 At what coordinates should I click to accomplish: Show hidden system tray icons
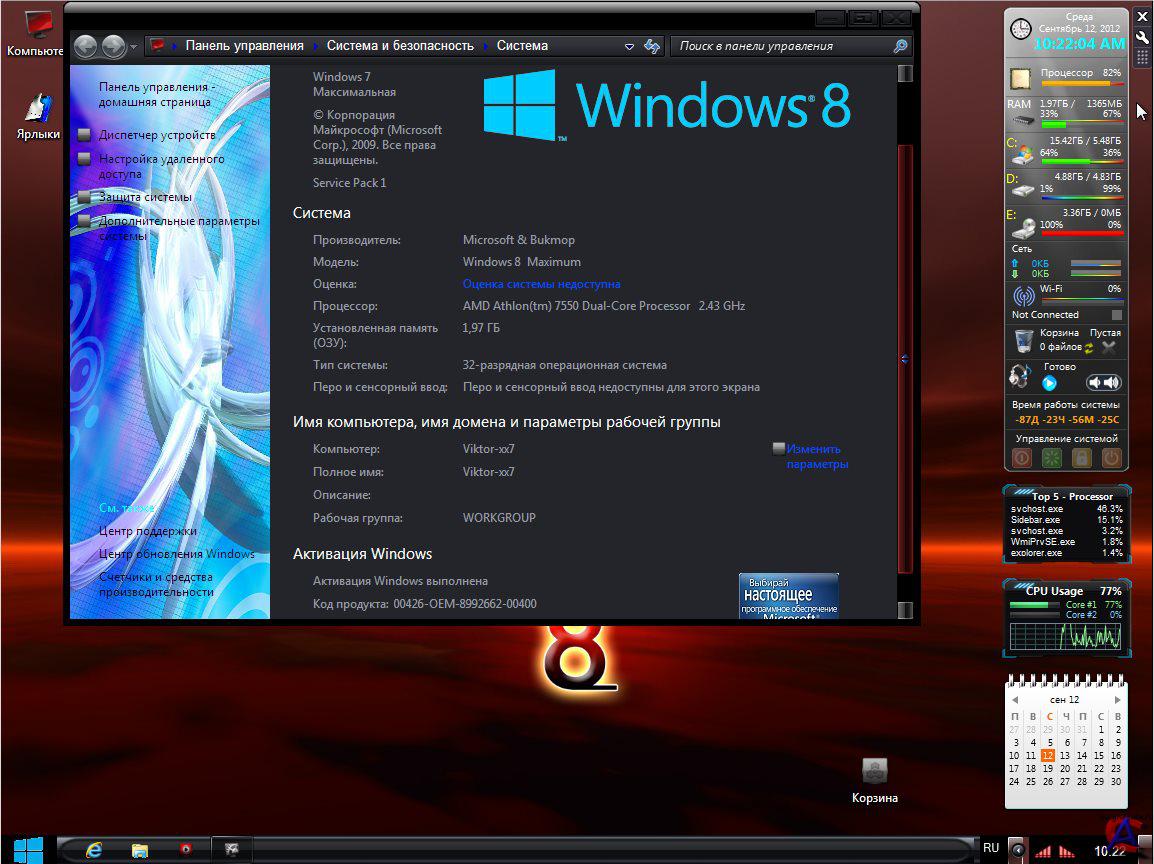(x=1017, y=850)
